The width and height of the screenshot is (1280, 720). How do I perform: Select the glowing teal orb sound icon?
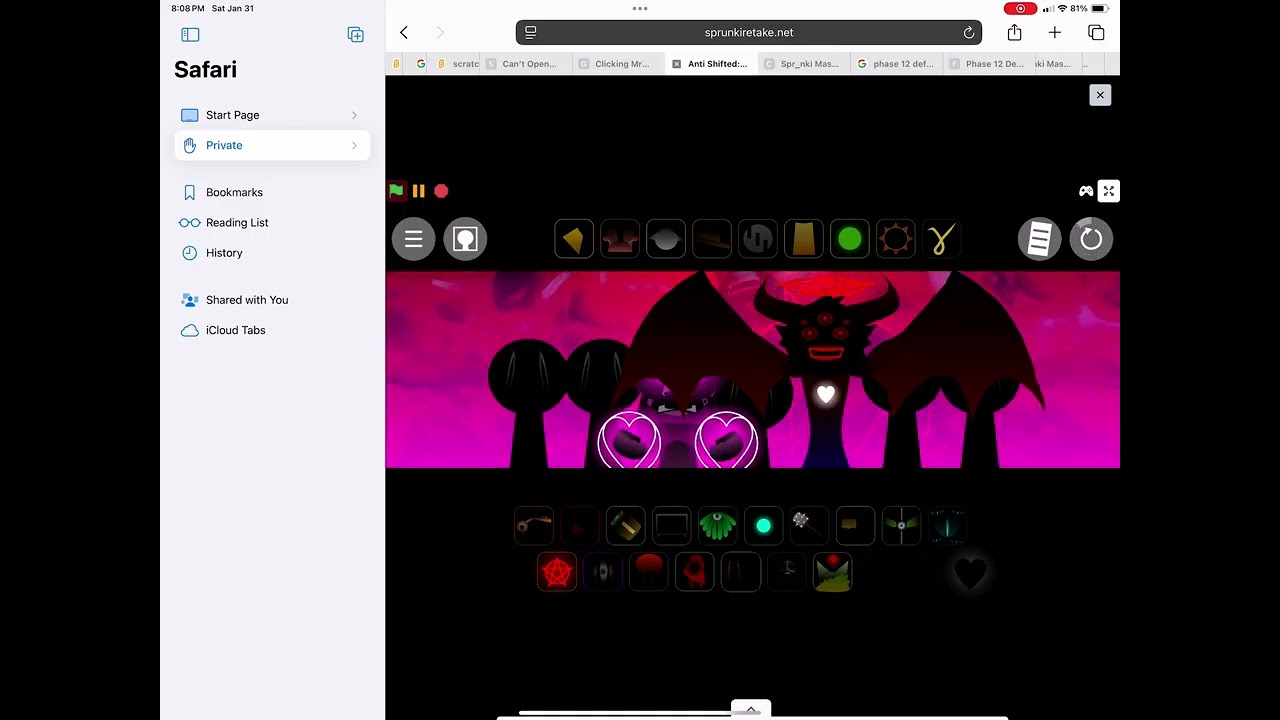tap(764, 525)
